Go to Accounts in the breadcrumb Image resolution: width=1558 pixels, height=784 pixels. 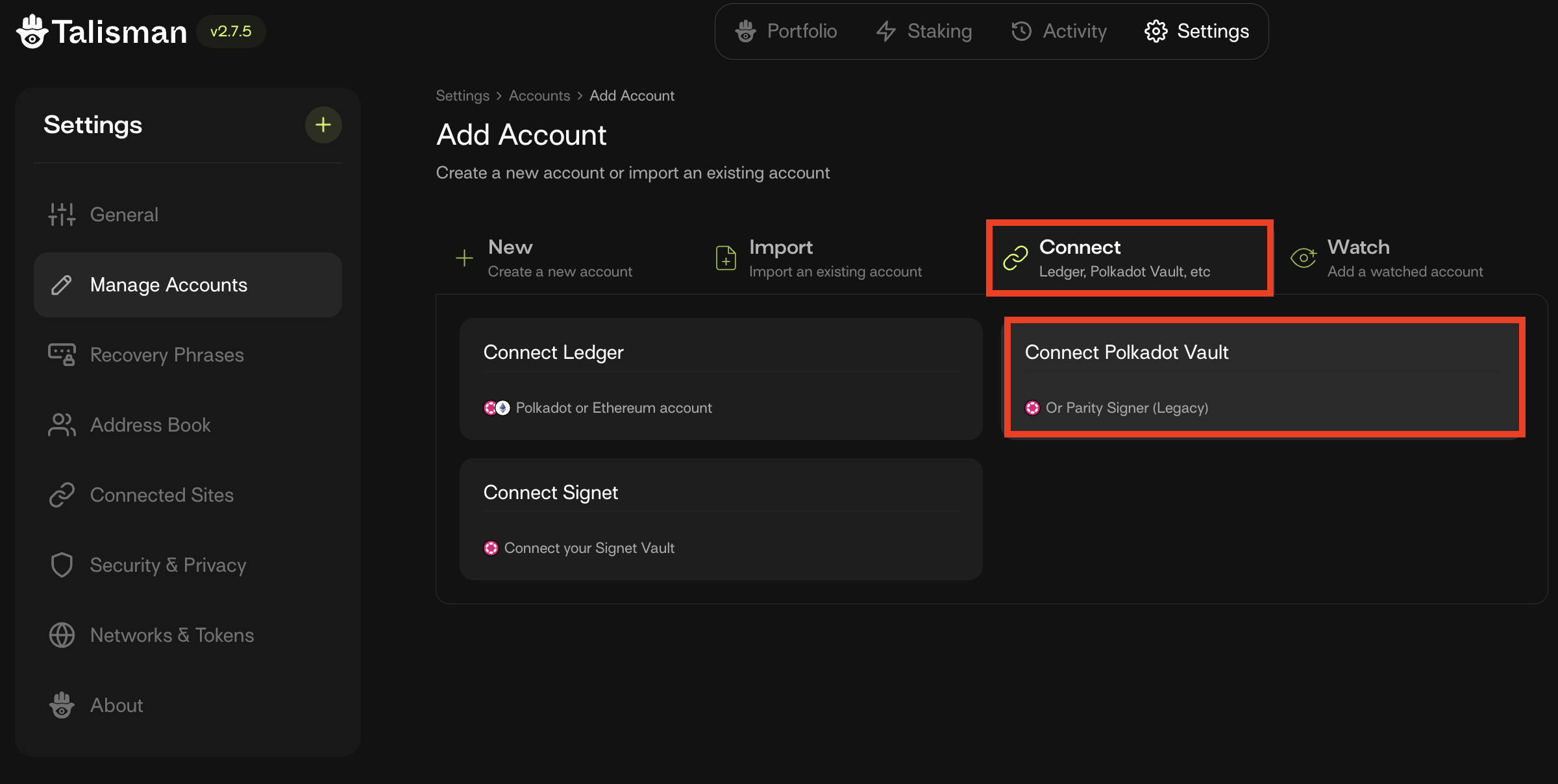click(x=539, y=95)
